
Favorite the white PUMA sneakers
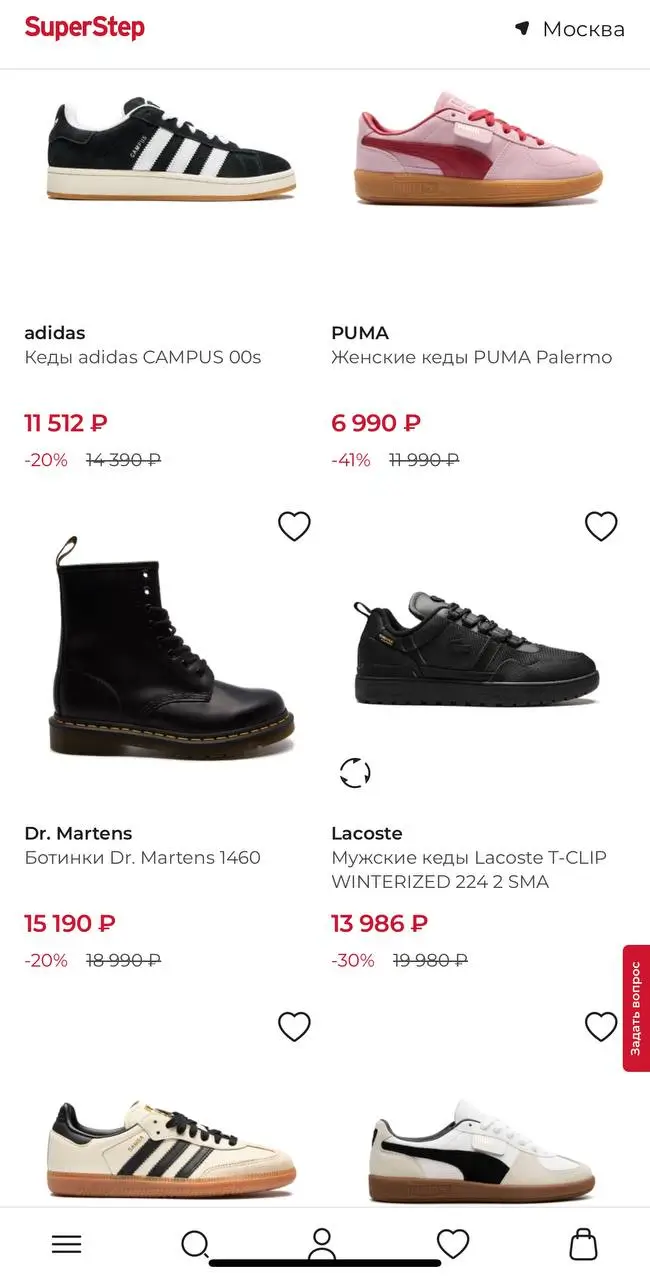pos(601,1026)
